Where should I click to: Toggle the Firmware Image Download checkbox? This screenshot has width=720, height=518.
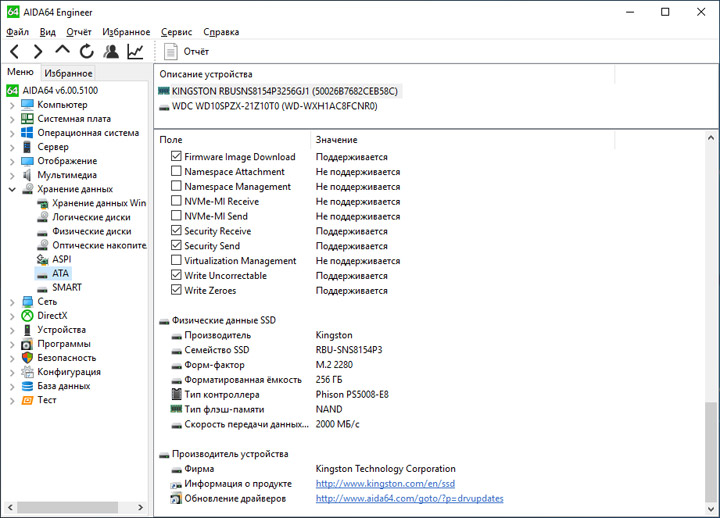(x=176, y=156)
